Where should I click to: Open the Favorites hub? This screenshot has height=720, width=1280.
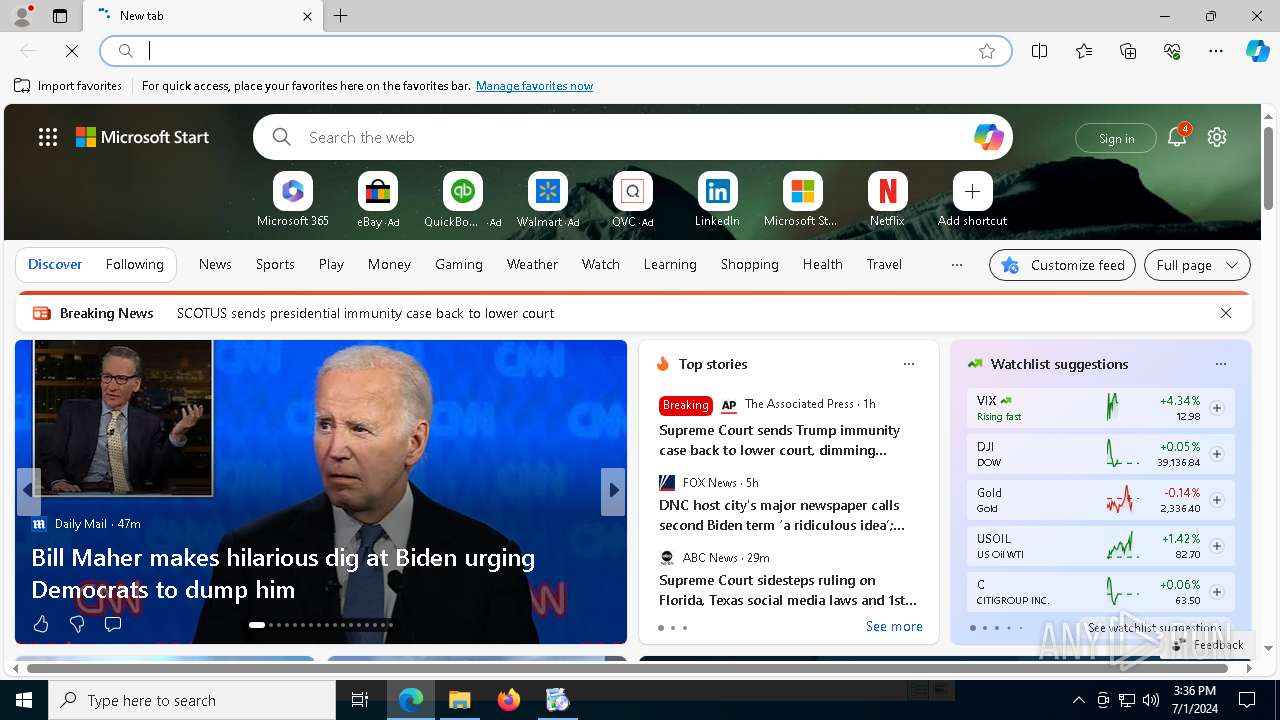[x=1084, y=51]
